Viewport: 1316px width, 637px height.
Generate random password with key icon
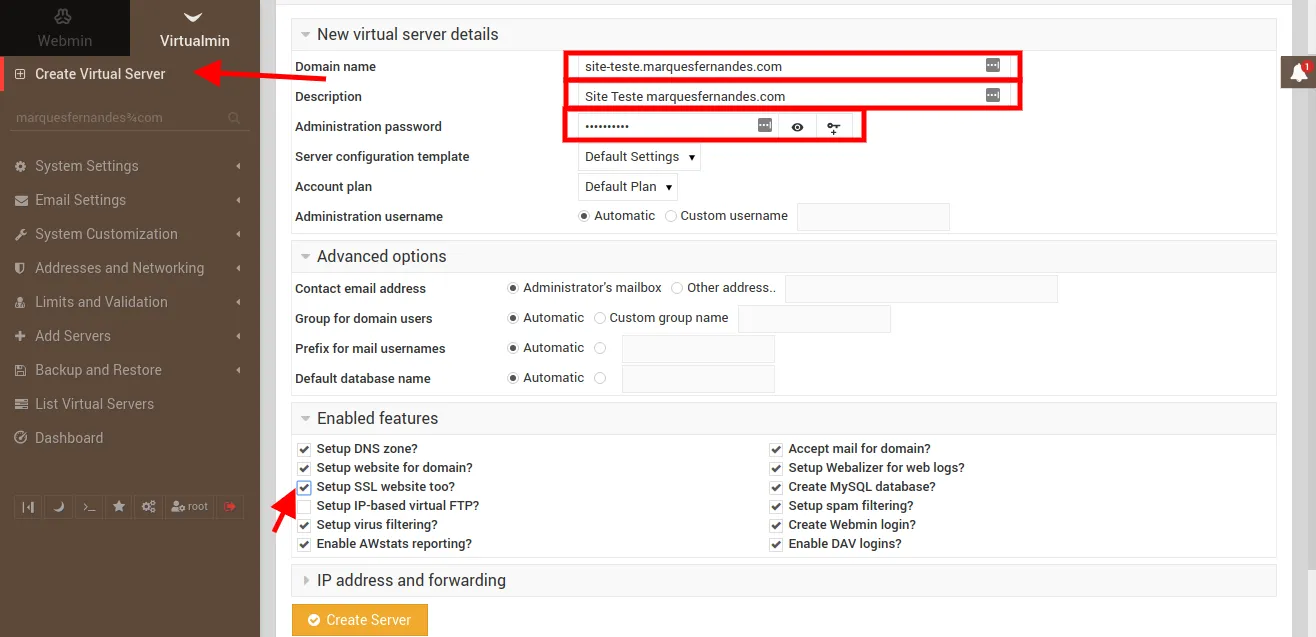point(833,127)
